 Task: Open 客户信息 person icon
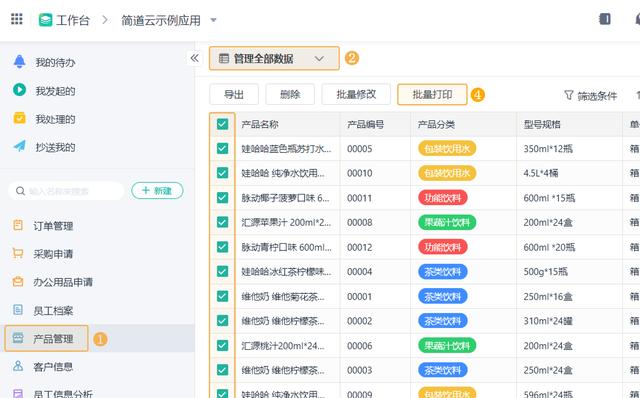point(18,366)
